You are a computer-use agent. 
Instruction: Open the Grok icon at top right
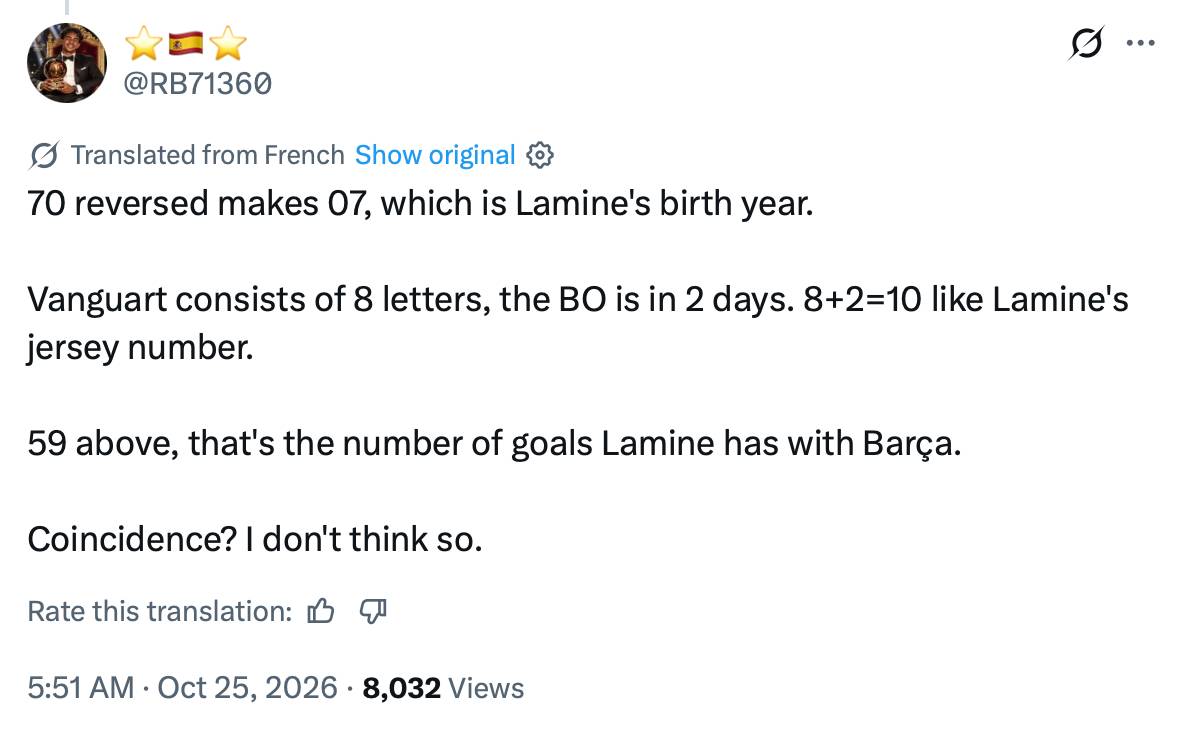pyautogui.click(x=1086, y=43)
